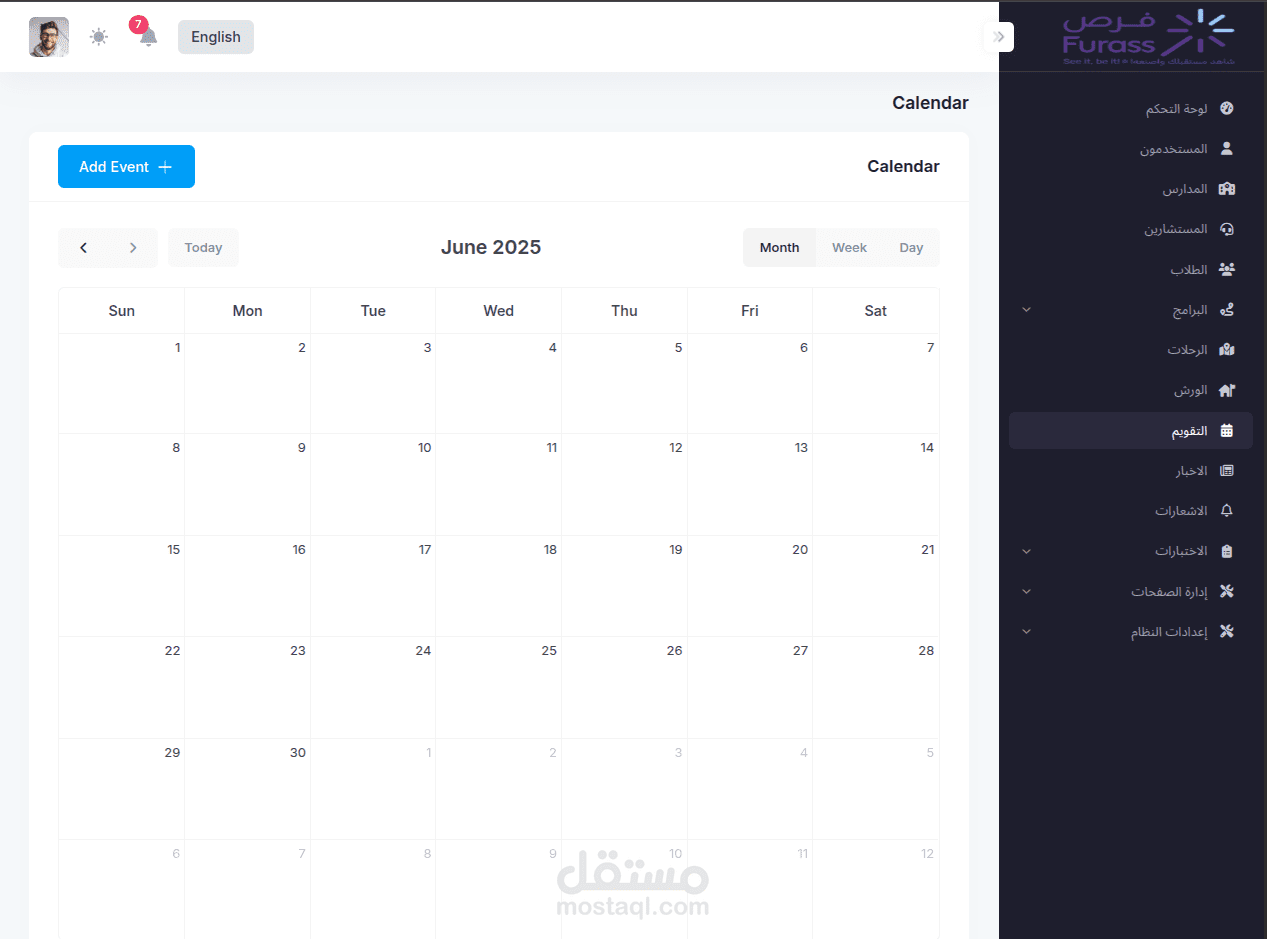Click the students group icon in sidebar
The width and height of the screenshot is (1267, 939).
(1227, 270)
